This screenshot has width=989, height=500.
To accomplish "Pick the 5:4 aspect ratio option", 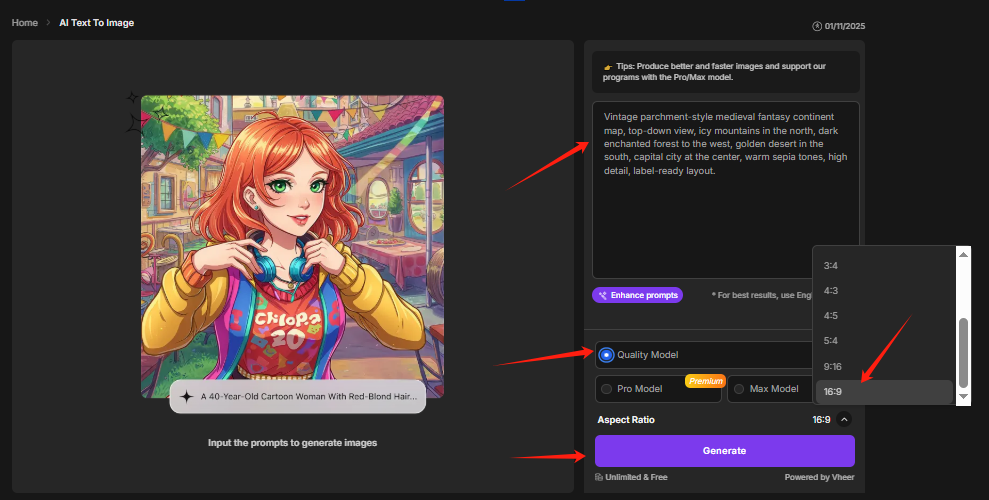I will (830, 341).
